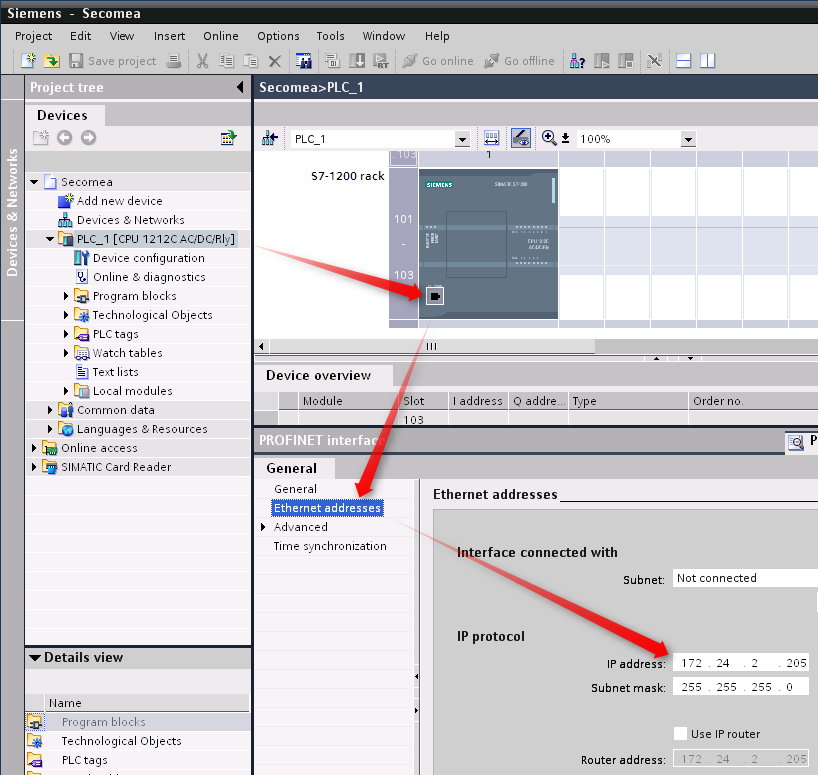Image resolution: width=818 pixels, height=775 pixels.
Task: Click the Copy toolbar icon
Action: pos(226,61)
